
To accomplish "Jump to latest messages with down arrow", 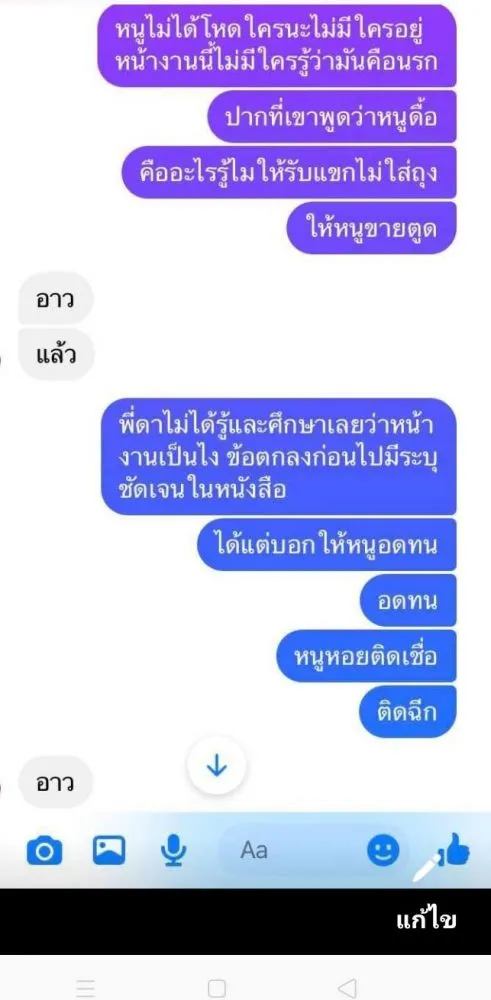I will 217,765.
